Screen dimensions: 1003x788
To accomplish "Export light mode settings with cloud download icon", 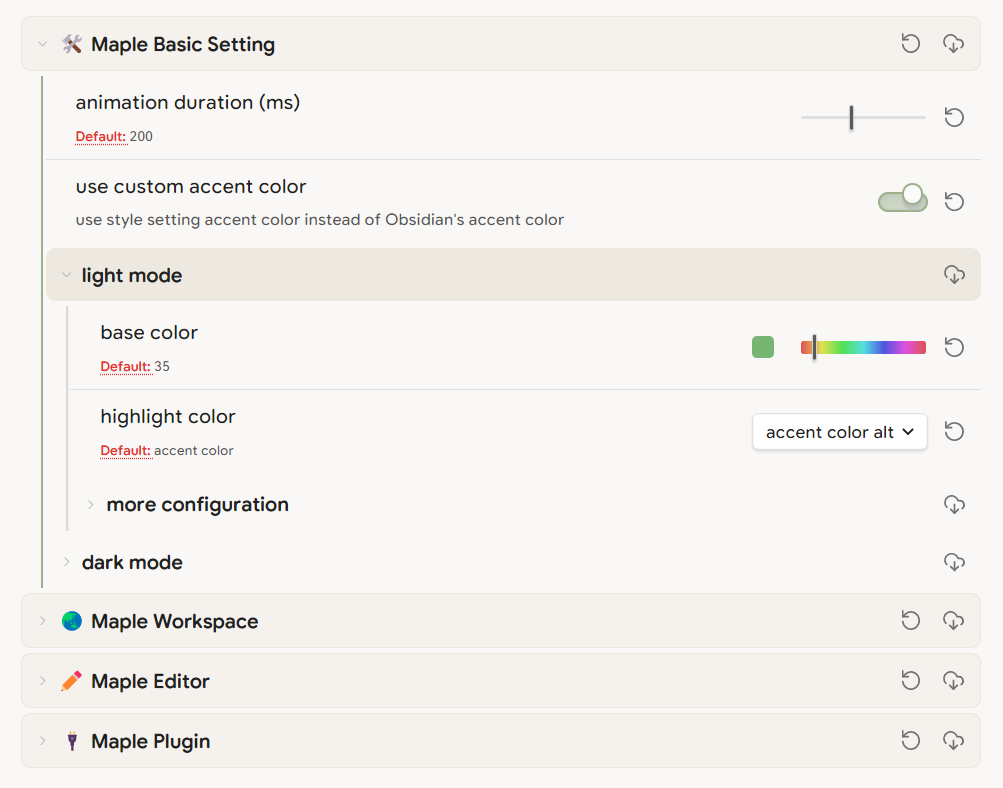I will 954,274.
